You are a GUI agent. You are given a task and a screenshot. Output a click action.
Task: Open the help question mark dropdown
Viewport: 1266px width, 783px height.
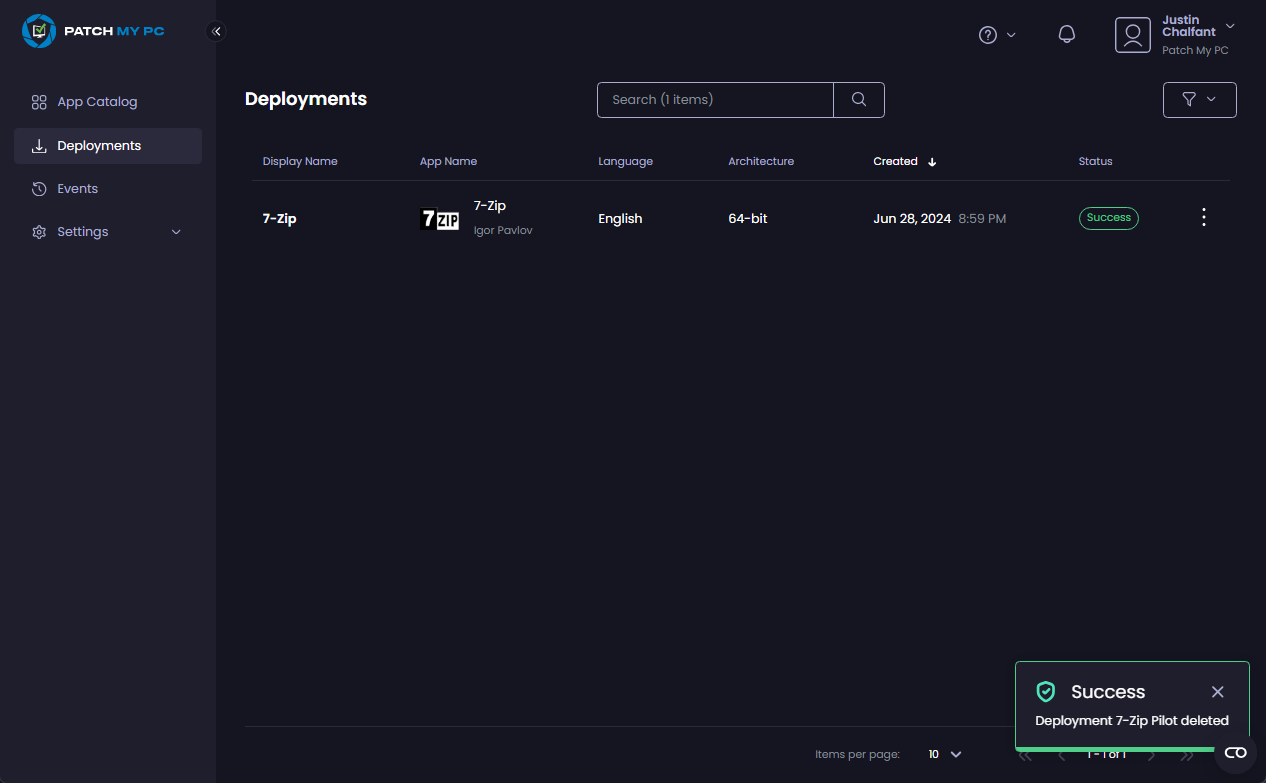(x=996, y=35)
